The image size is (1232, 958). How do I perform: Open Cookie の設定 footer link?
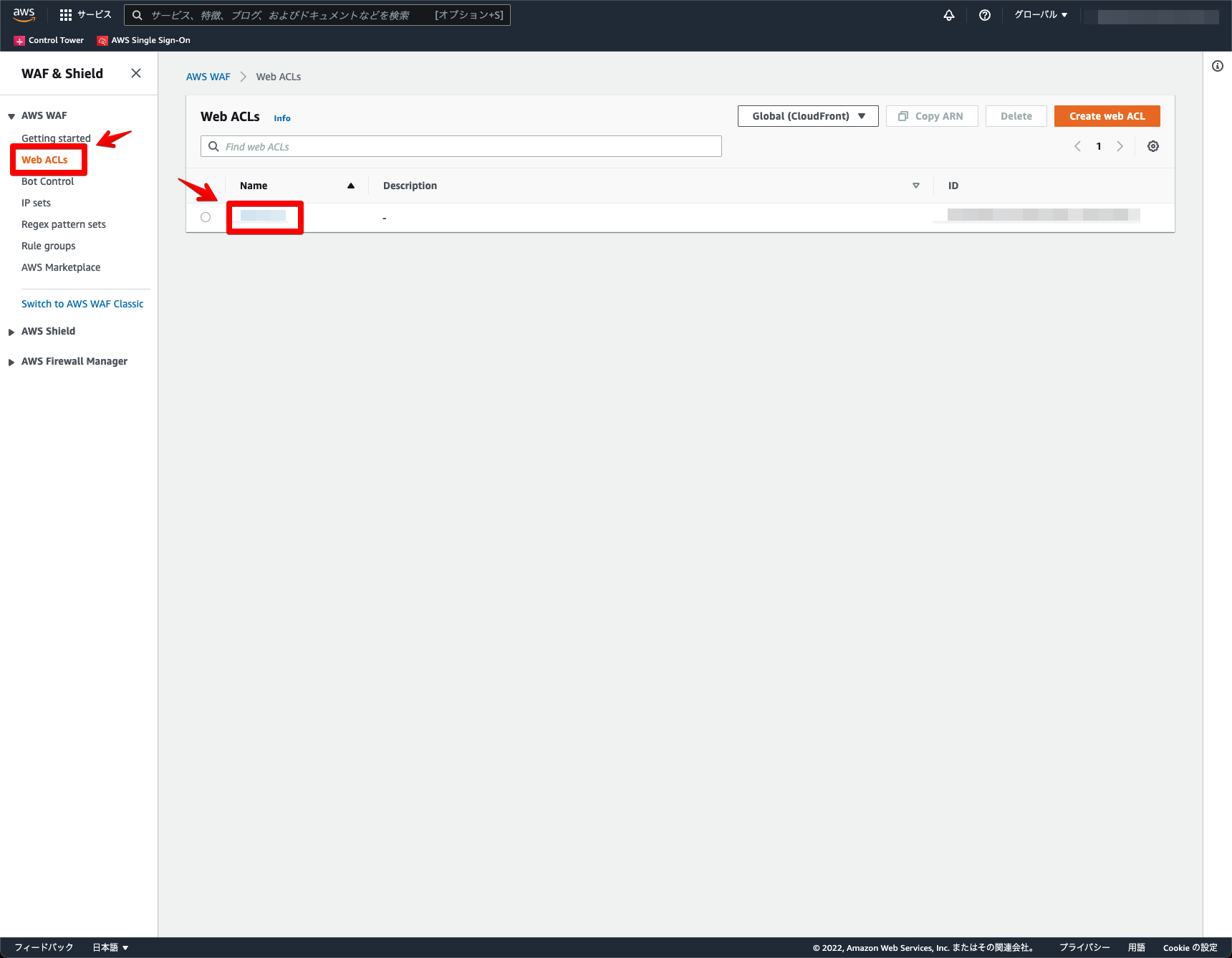point(1190,947)
